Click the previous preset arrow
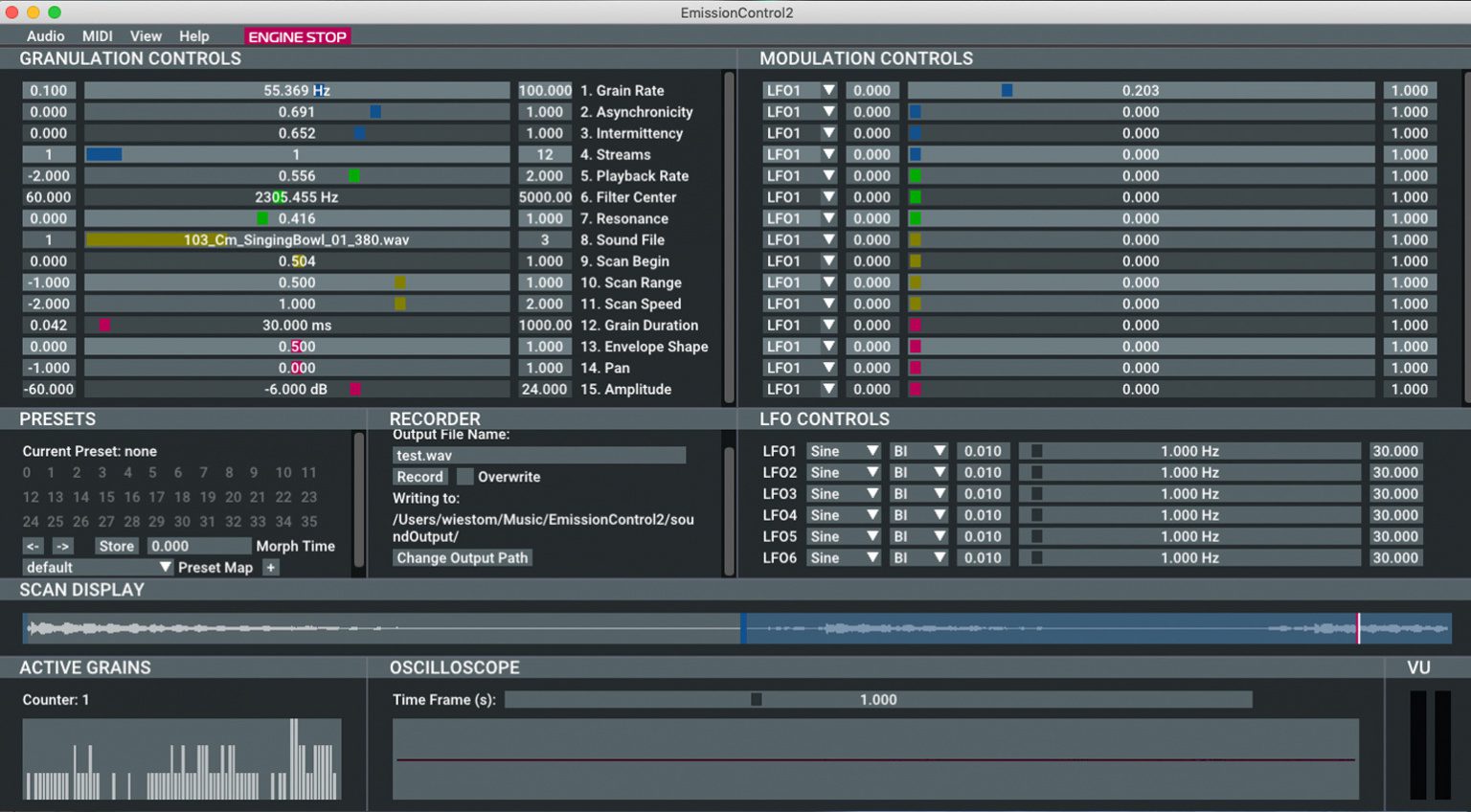 pos(33,546)
